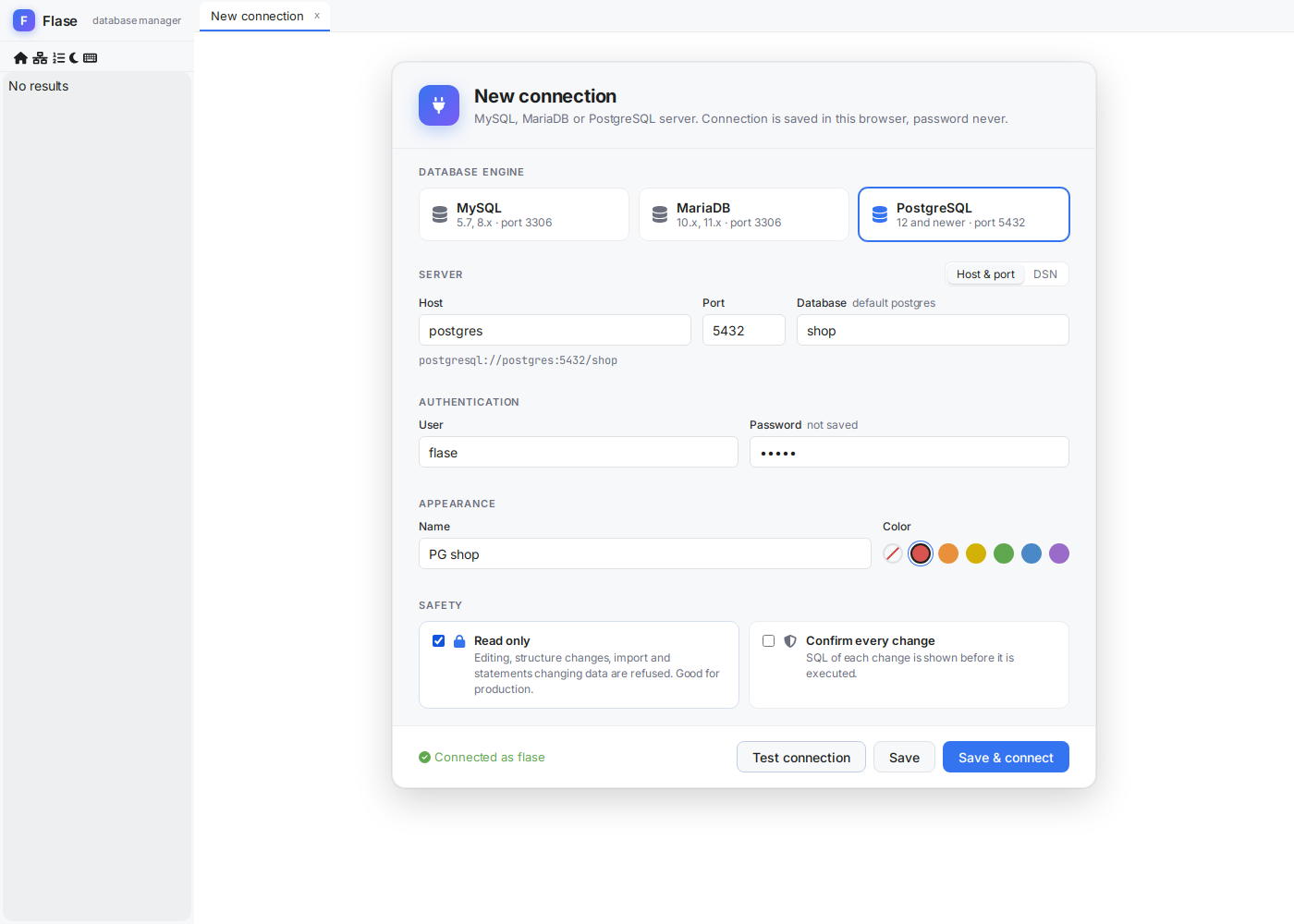Choose the blue color swatch
Viewport: 1294px width, 924px height.
click(1032, 553)
